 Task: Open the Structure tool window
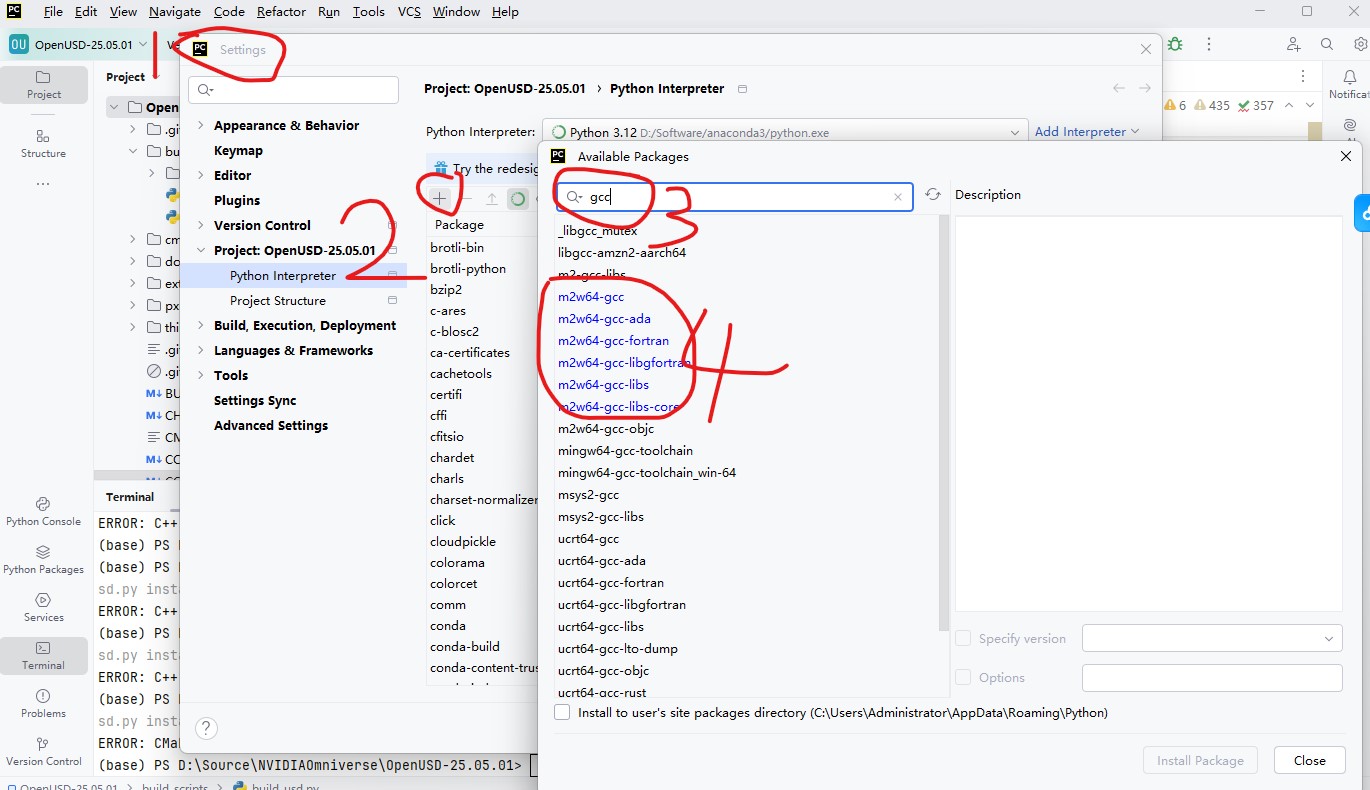click(43, 143)
